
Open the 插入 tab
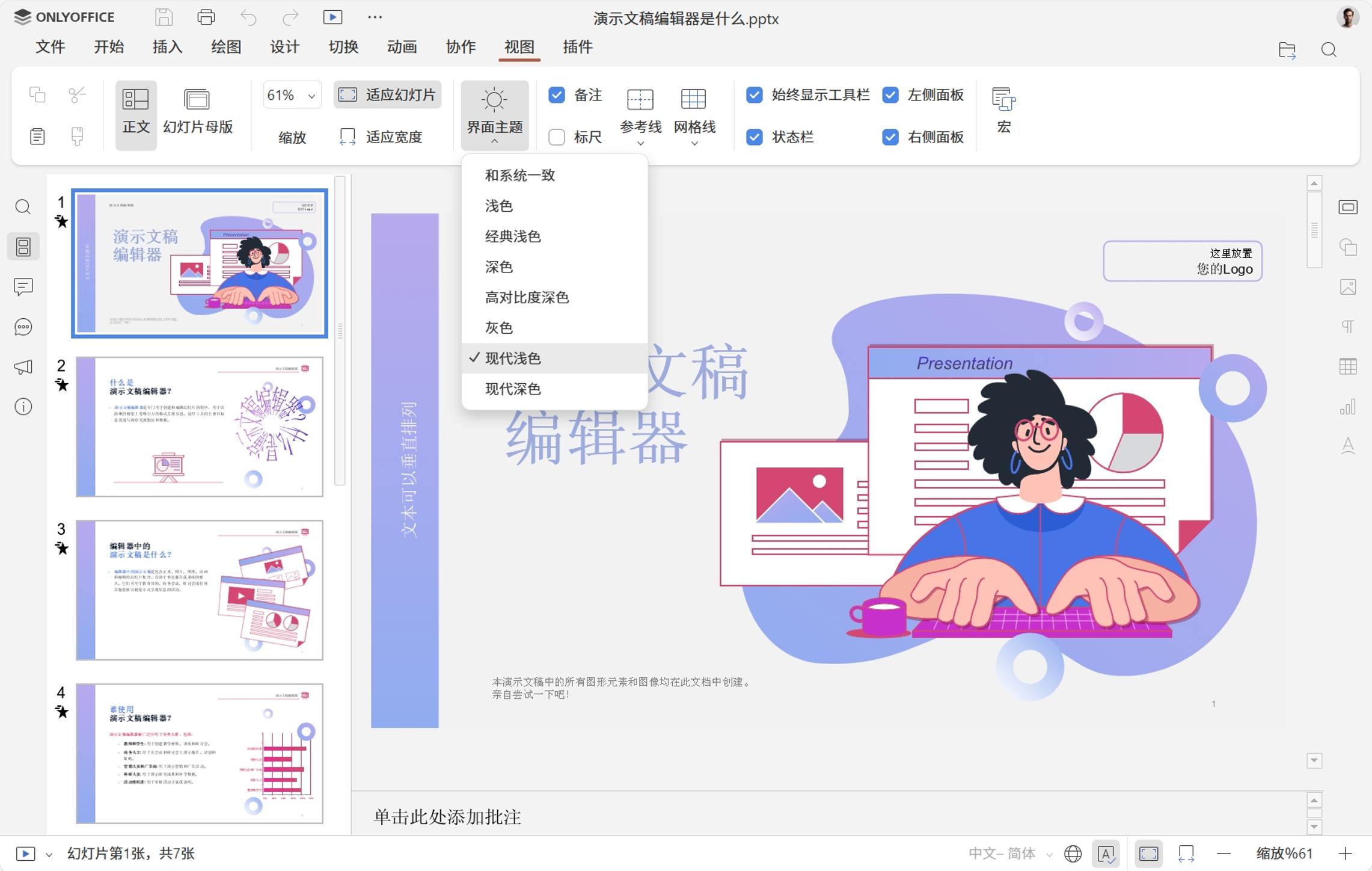(x=167, y=47)
